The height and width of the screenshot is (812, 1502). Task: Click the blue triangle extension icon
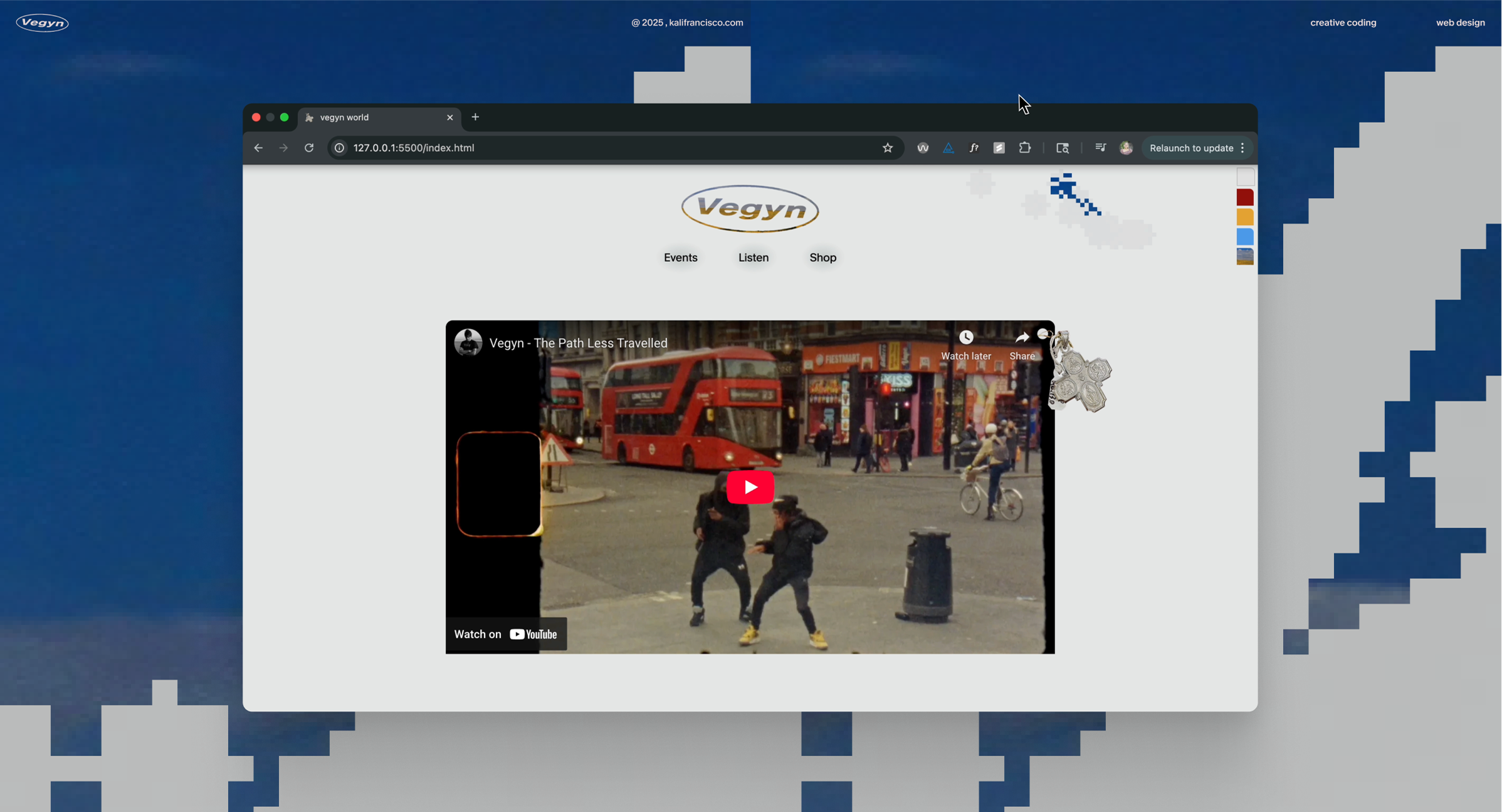tap(948, 148)
